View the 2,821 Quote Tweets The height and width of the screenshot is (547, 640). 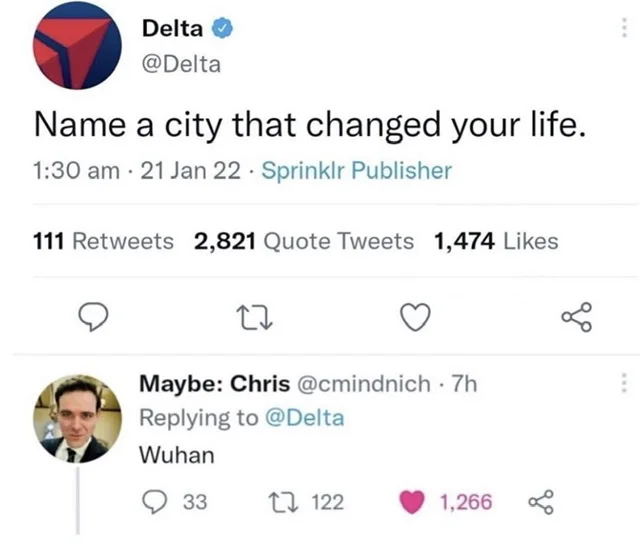point(302,241)
